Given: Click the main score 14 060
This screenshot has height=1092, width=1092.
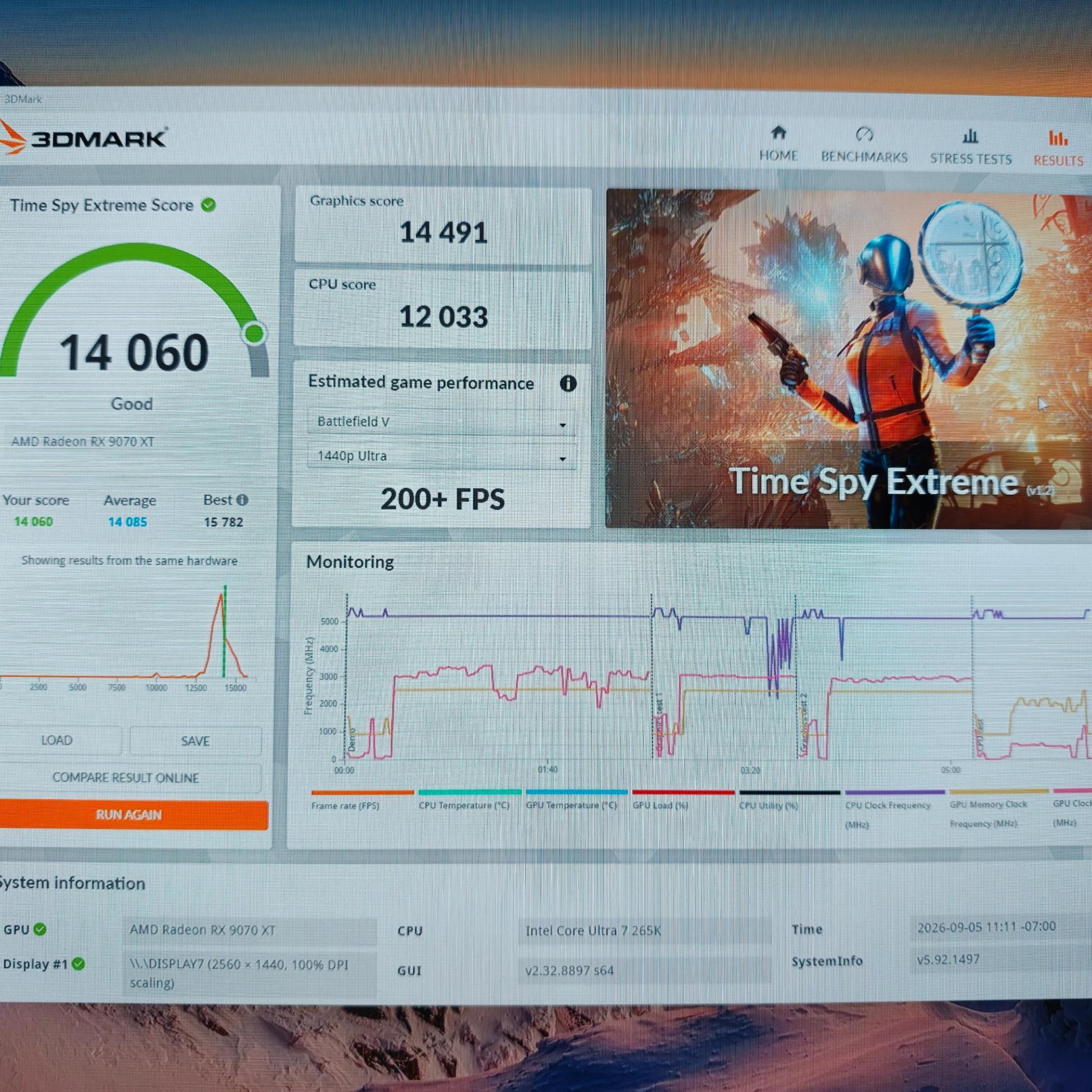Looking at the screenshot, I should (x=134, y=352).
